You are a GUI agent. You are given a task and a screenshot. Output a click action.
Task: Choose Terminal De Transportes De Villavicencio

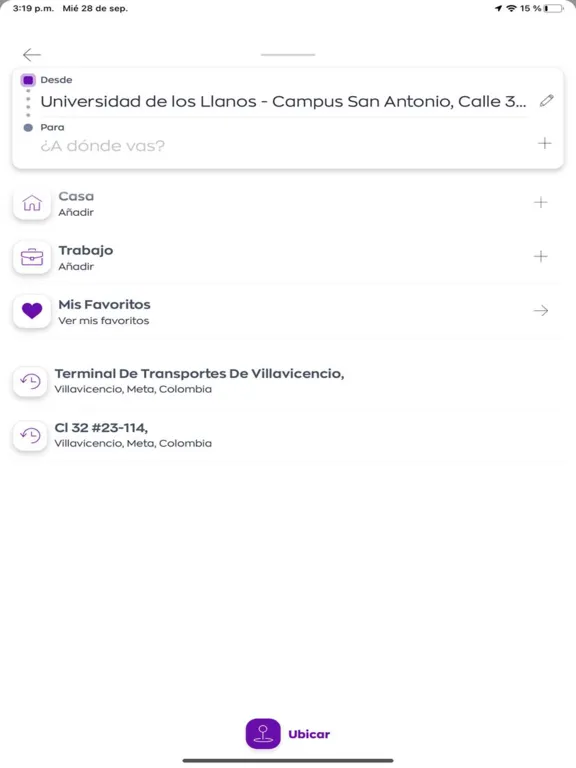pos(199,381)
